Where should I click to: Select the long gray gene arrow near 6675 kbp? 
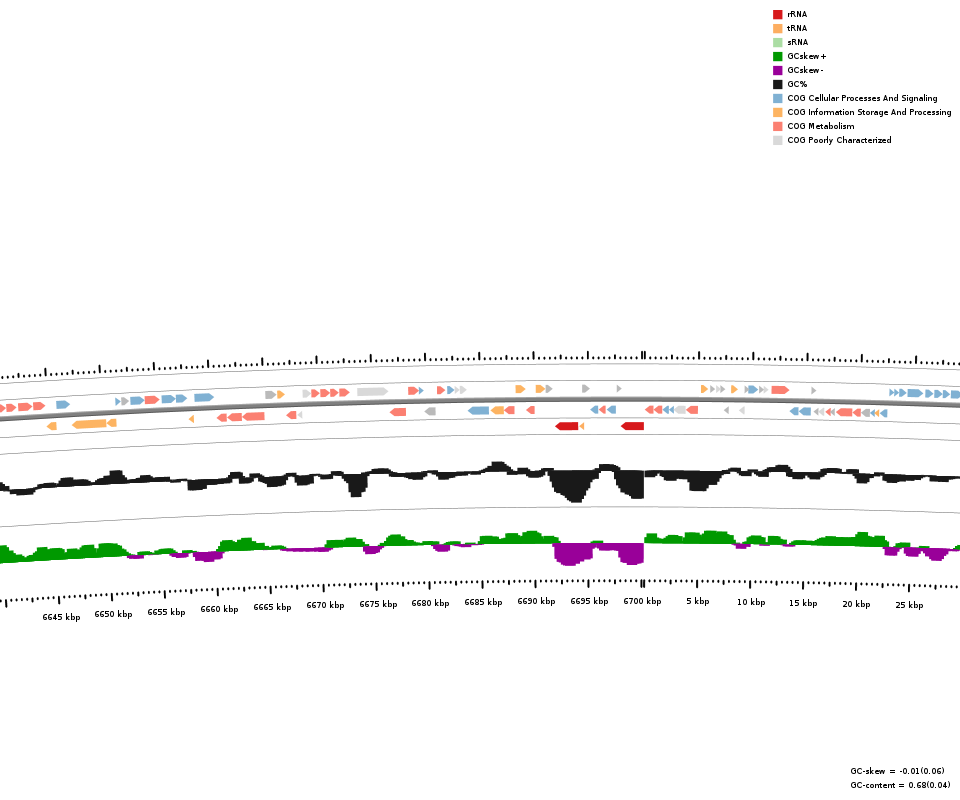click(x=372, y=391)
